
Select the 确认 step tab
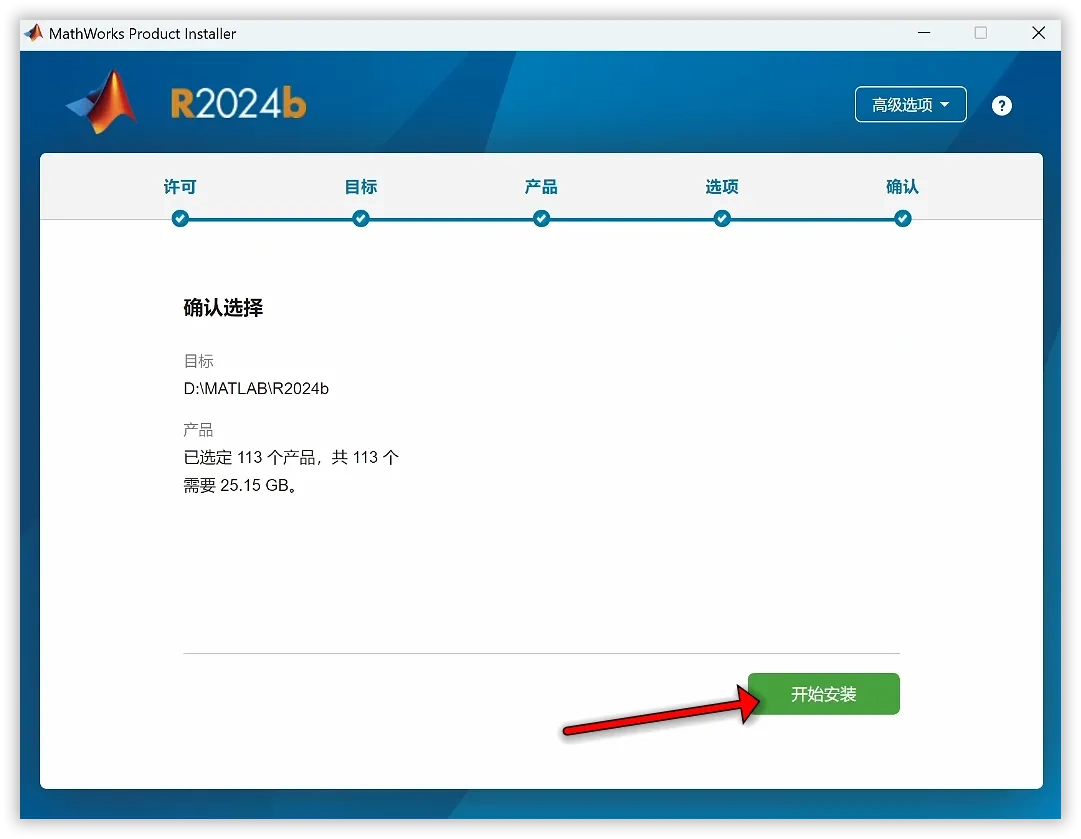pos(902,187)
